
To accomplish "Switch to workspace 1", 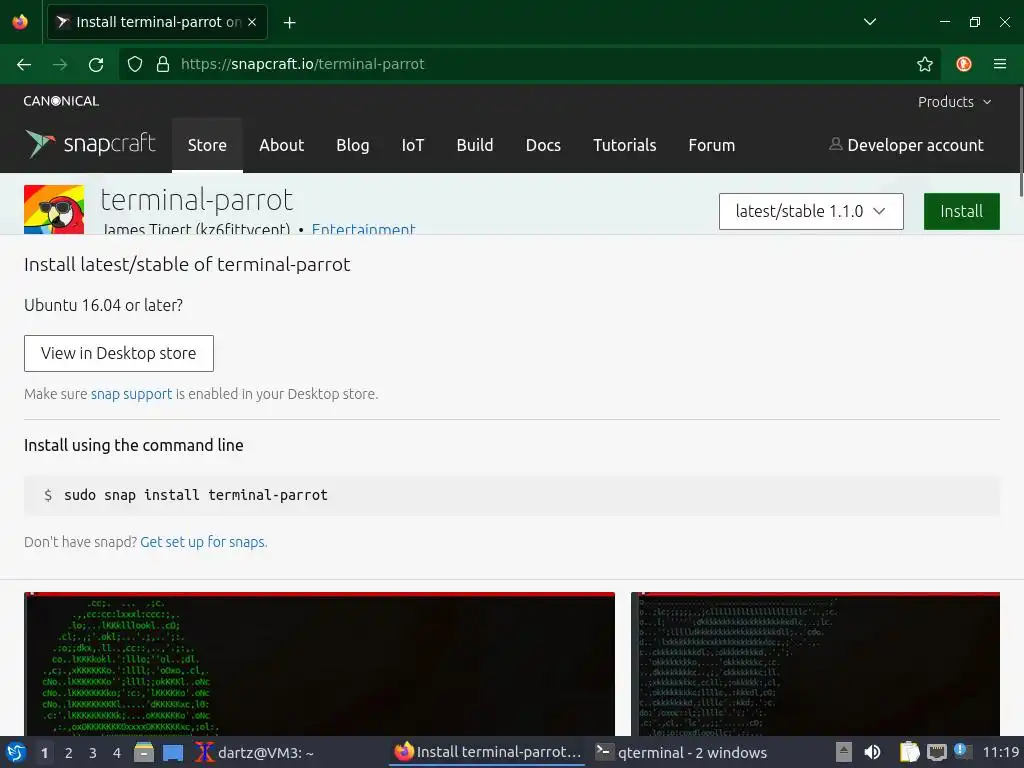I will 44,753.
